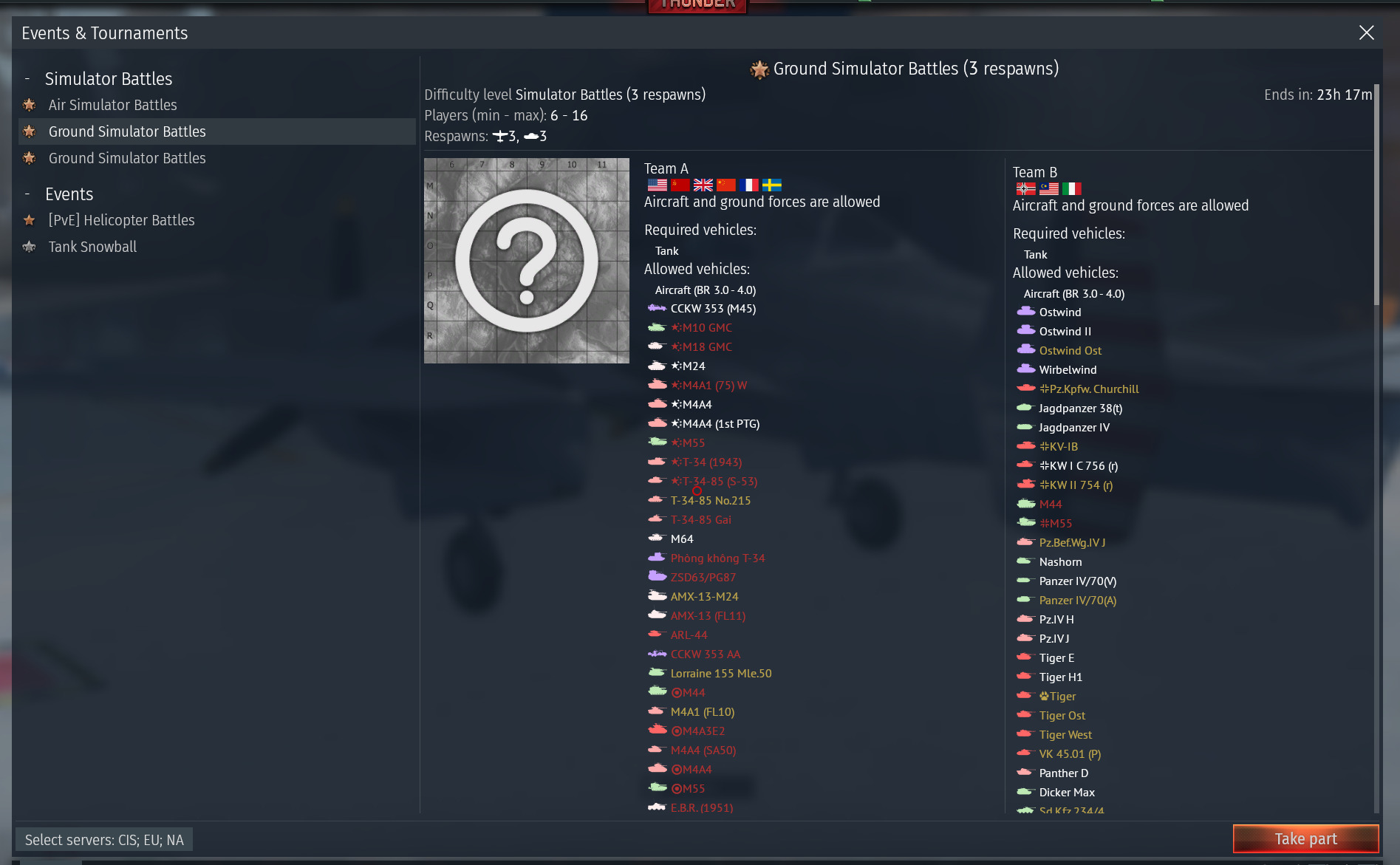Open the Select servers option
Viewport: 1400px width, 865px height.
coord(104,840)
